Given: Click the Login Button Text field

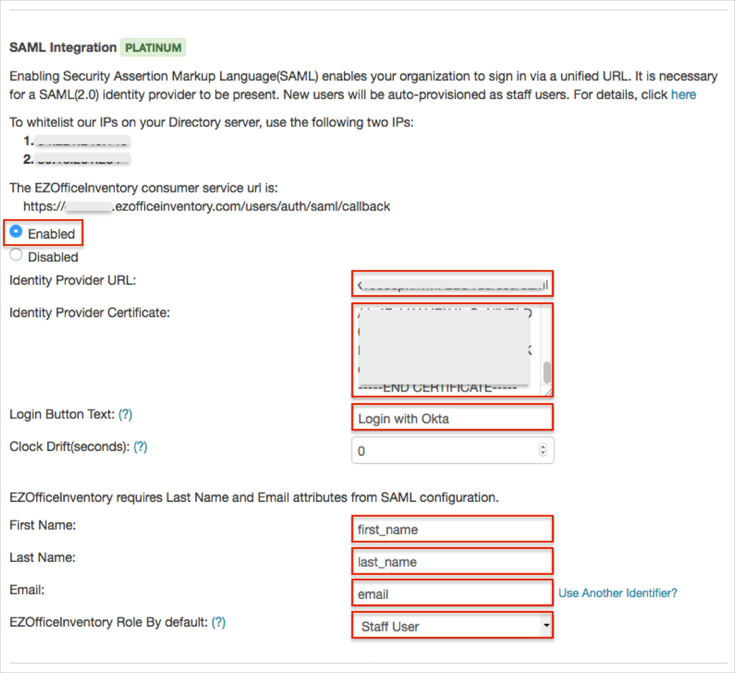Looking at the screenshot, I should 452,418.
